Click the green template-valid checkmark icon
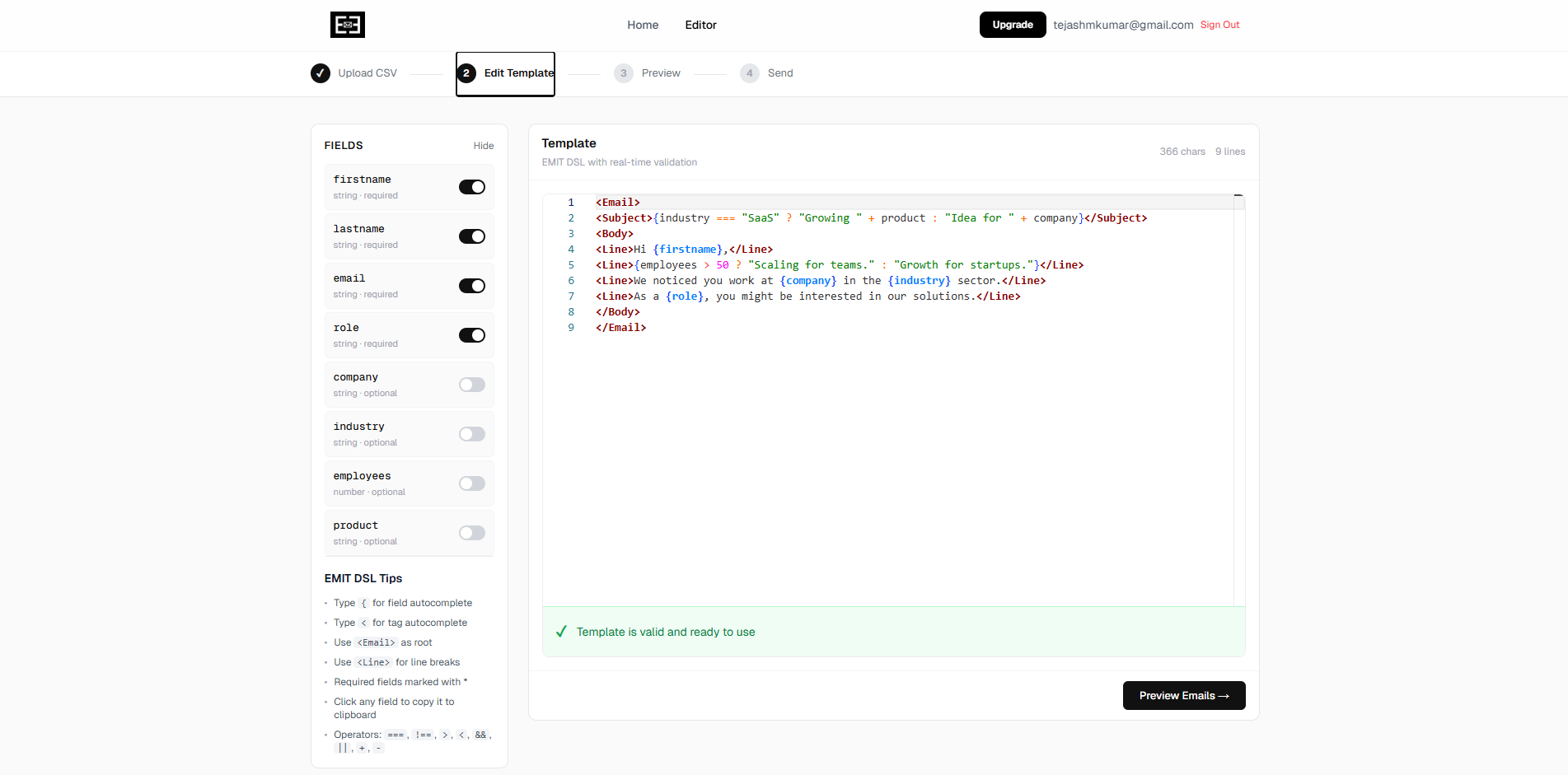 561,632
